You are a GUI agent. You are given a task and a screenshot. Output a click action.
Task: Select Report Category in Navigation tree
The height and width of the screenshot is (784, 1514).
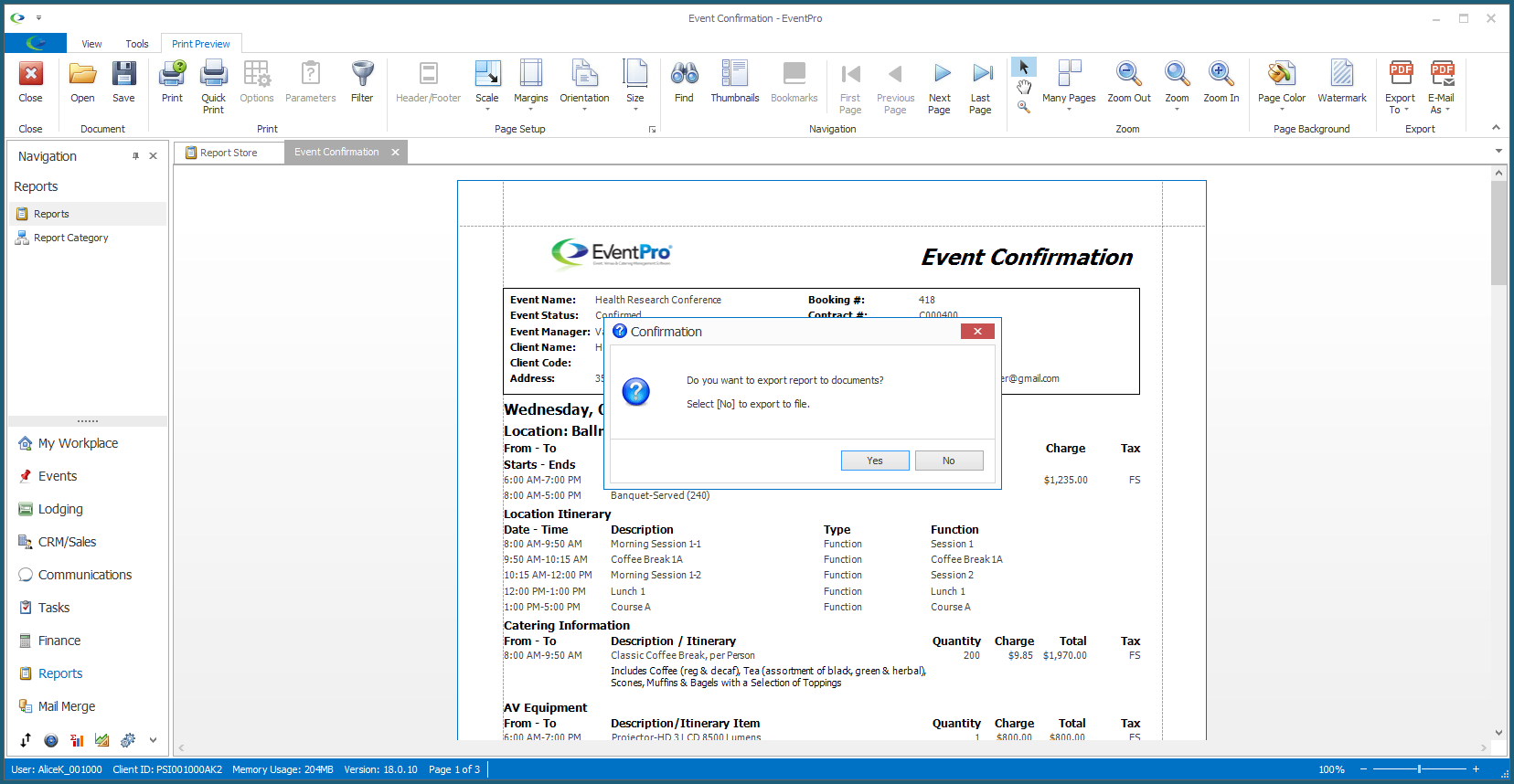[88, 238]
